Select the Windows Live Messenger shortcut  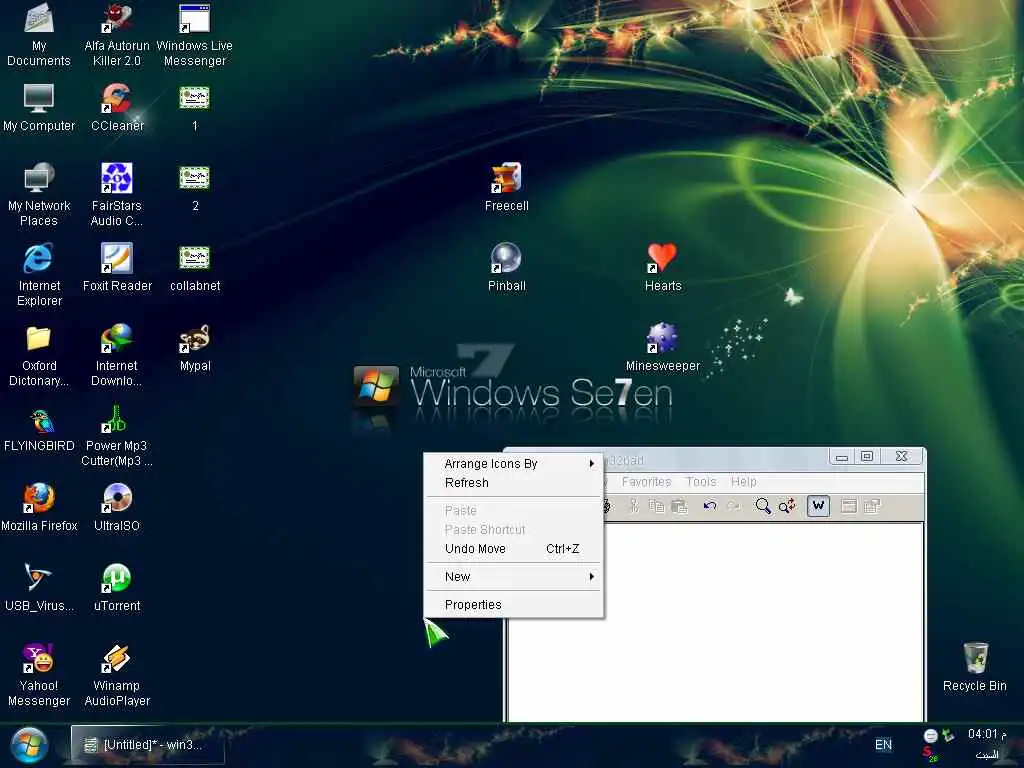click(195, 35)
